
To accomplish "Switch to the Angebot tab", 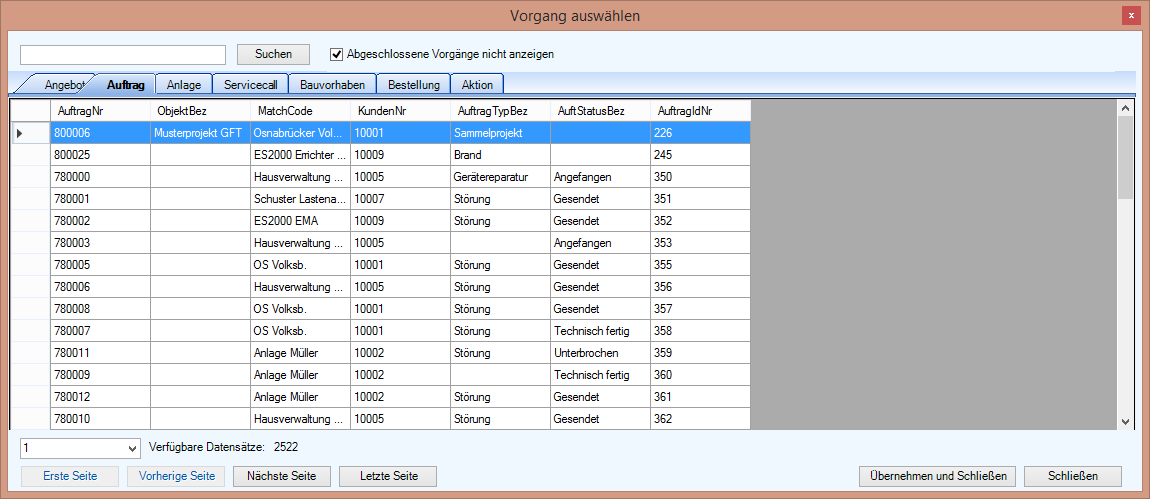I will 64,85.
